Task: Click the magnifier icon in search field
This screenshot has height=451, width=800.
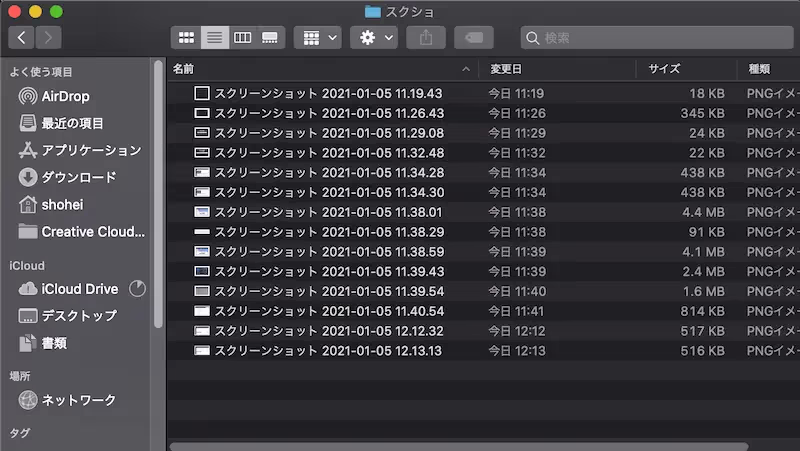Action: (533, 38)
